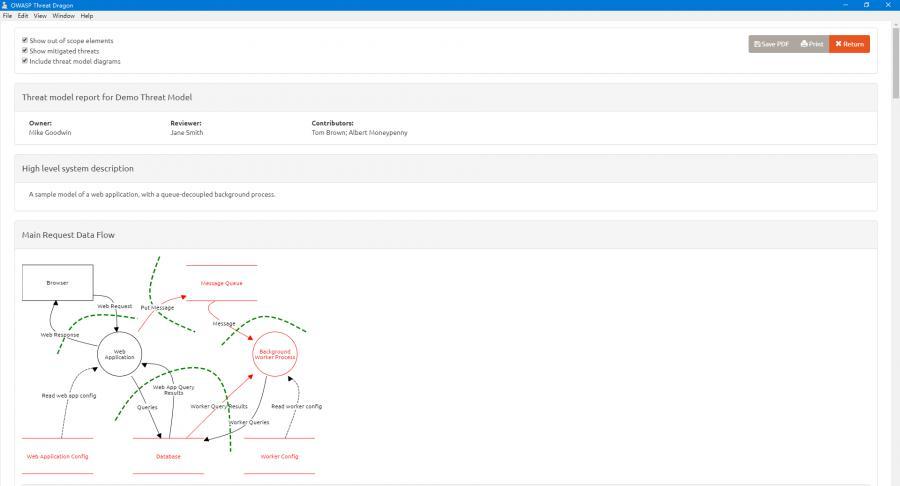Minimize the Threat Dragon window
This screenshot has width=900, height=486.
pos(845,5)
